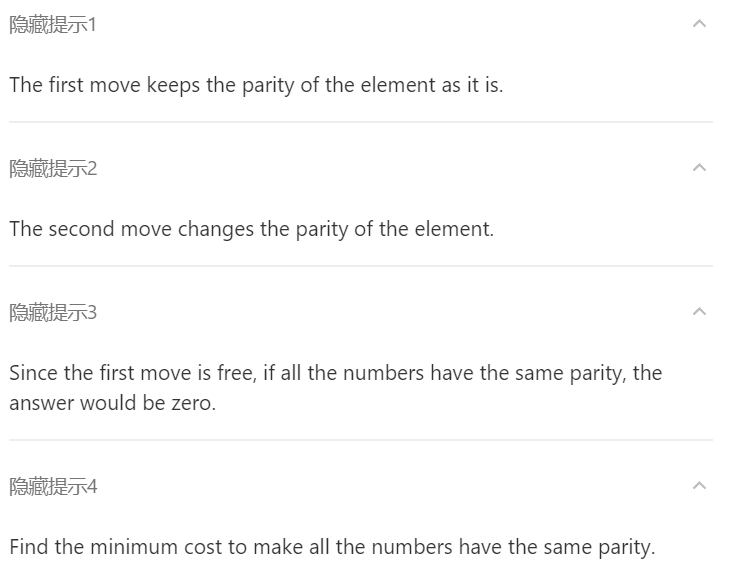The width and height of the screenshot is (730, 583).
Task: Click the 隐藏提示4 header label
Action: coord(53,487)
